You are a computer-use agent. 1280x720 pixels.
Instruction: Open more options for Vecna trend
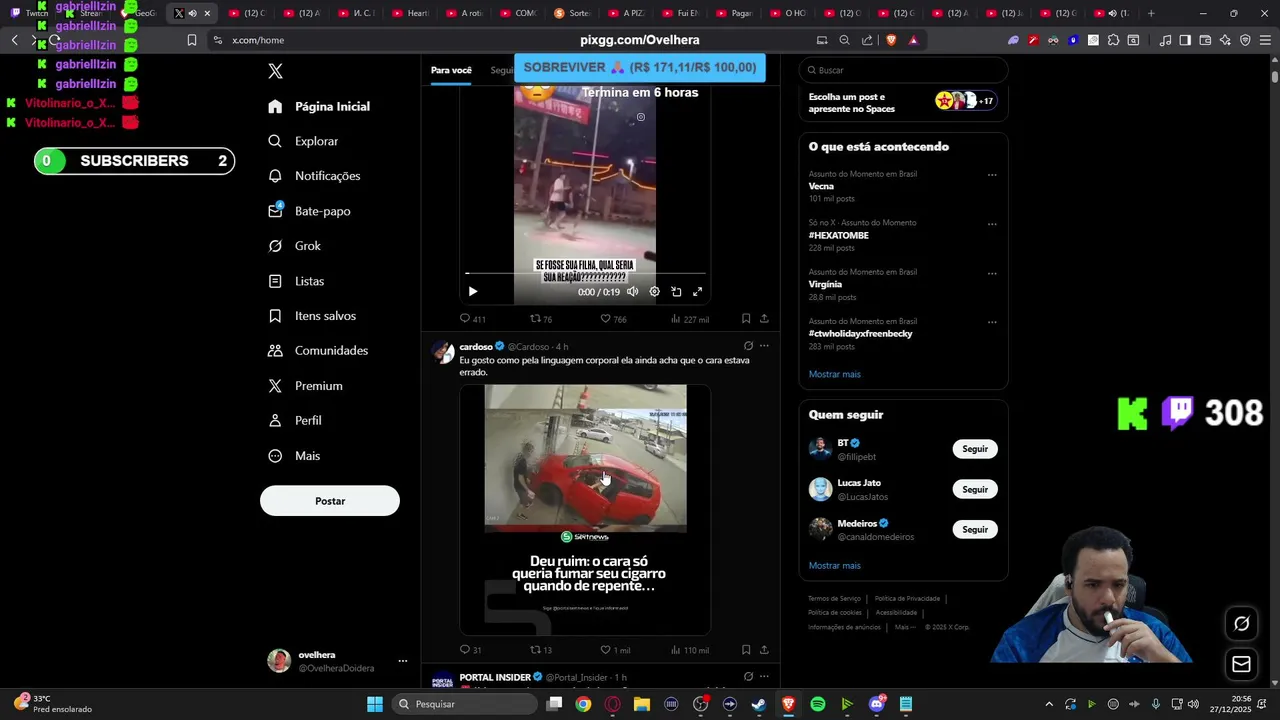[x=992, y=175]
